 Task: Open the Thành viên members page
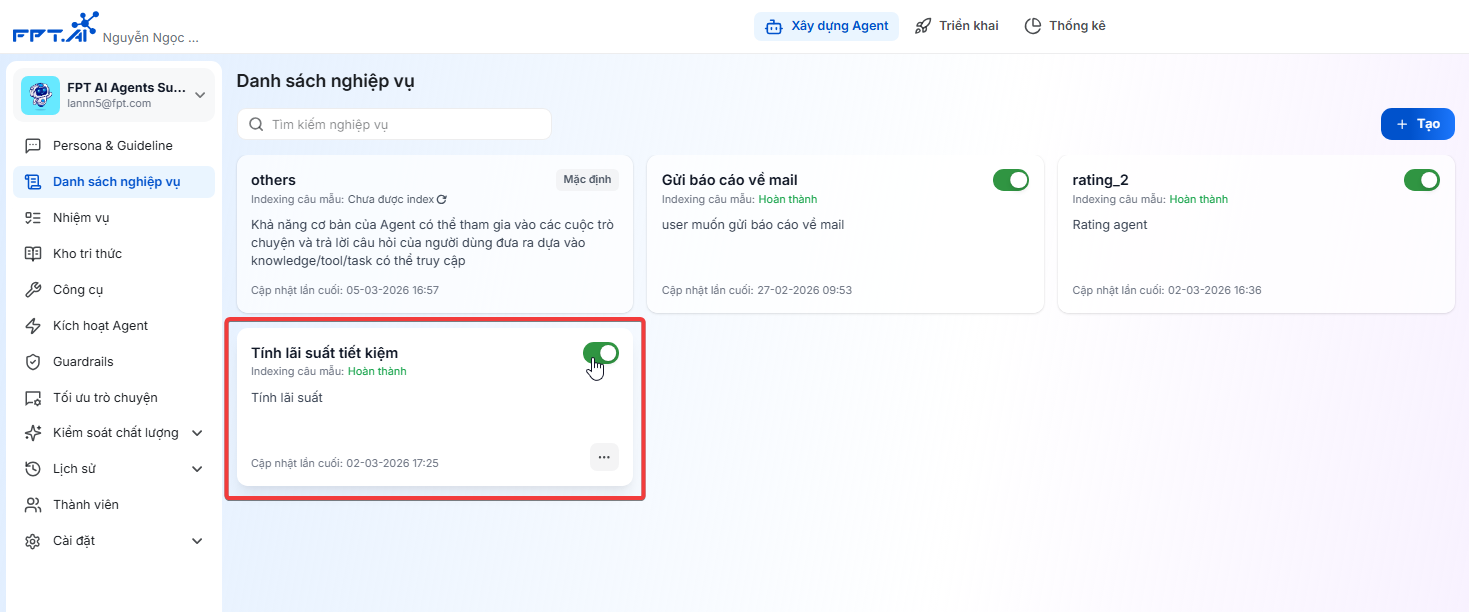click(85, 505)
